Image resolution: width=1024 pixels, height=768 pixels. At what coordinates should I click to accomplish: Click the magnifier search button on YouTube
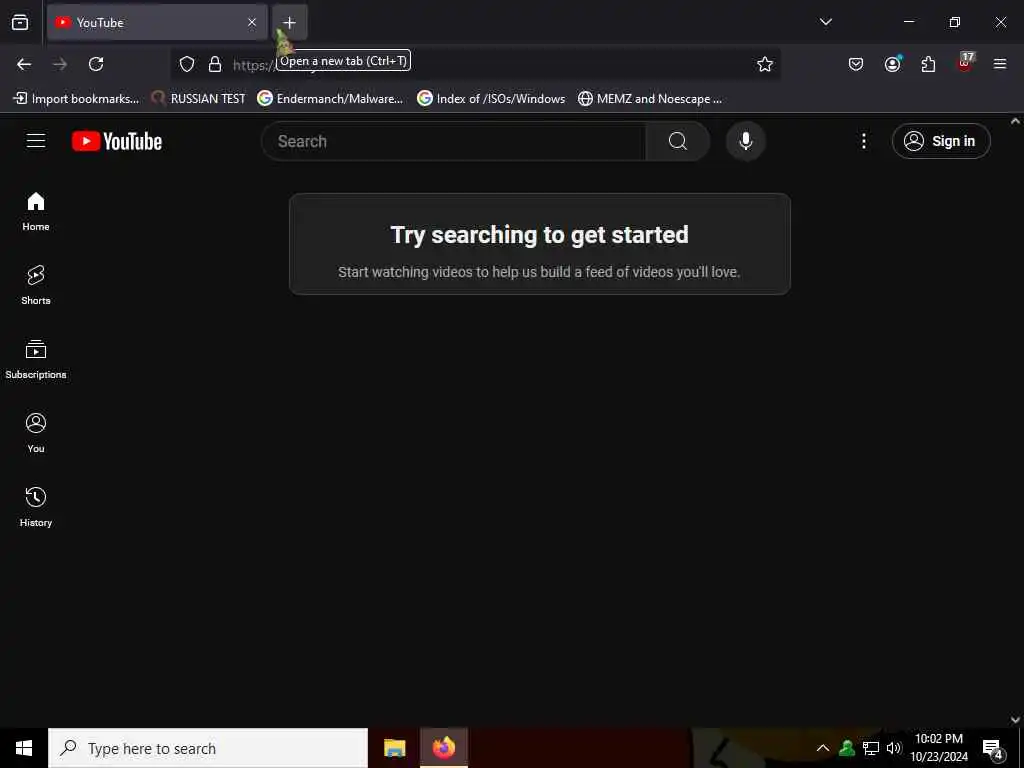point(678,141)
